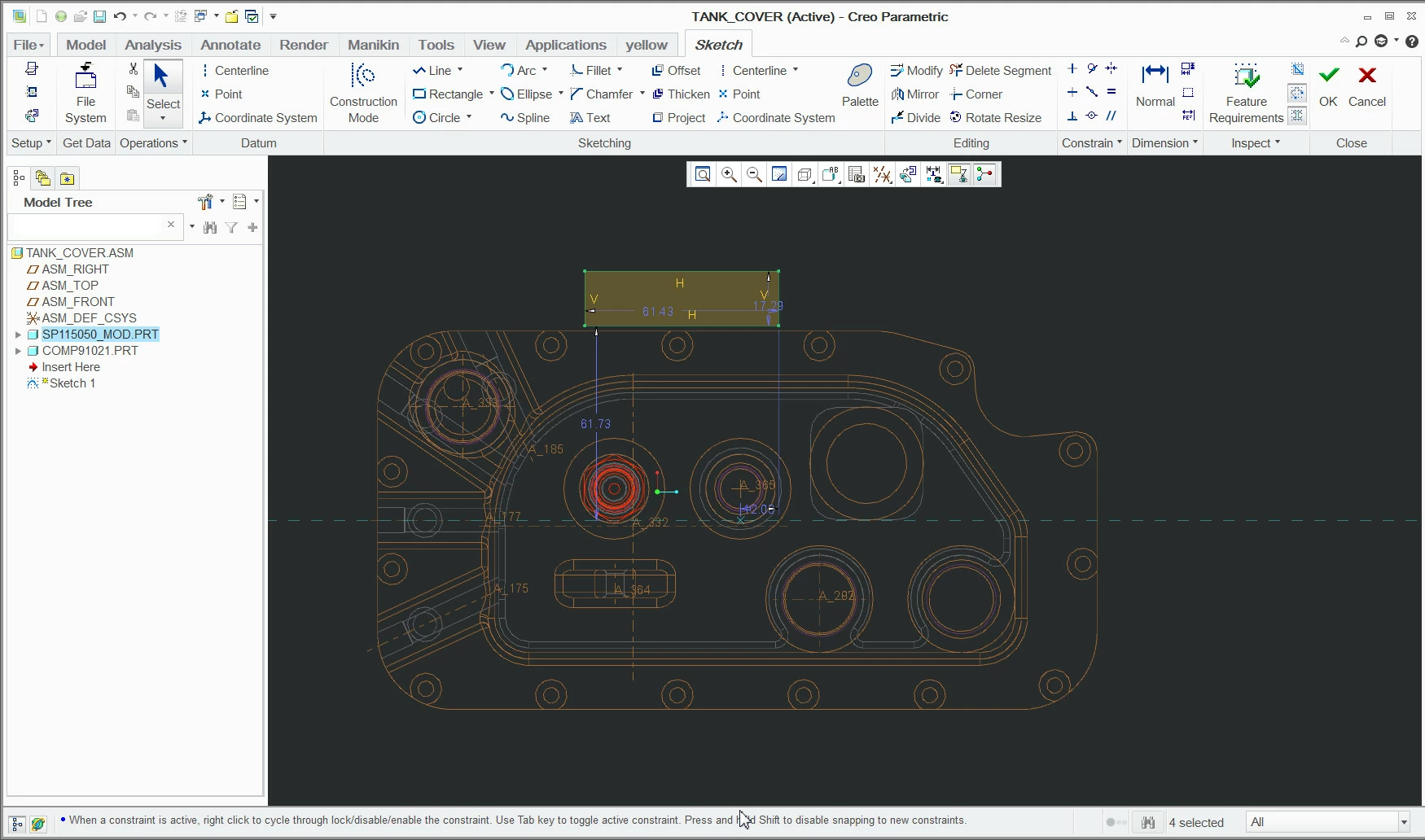Image resolution: width=1425 pixels, height=840 pixels.
Task: Toggle Construction Mode
Action: tap(363, 94)
